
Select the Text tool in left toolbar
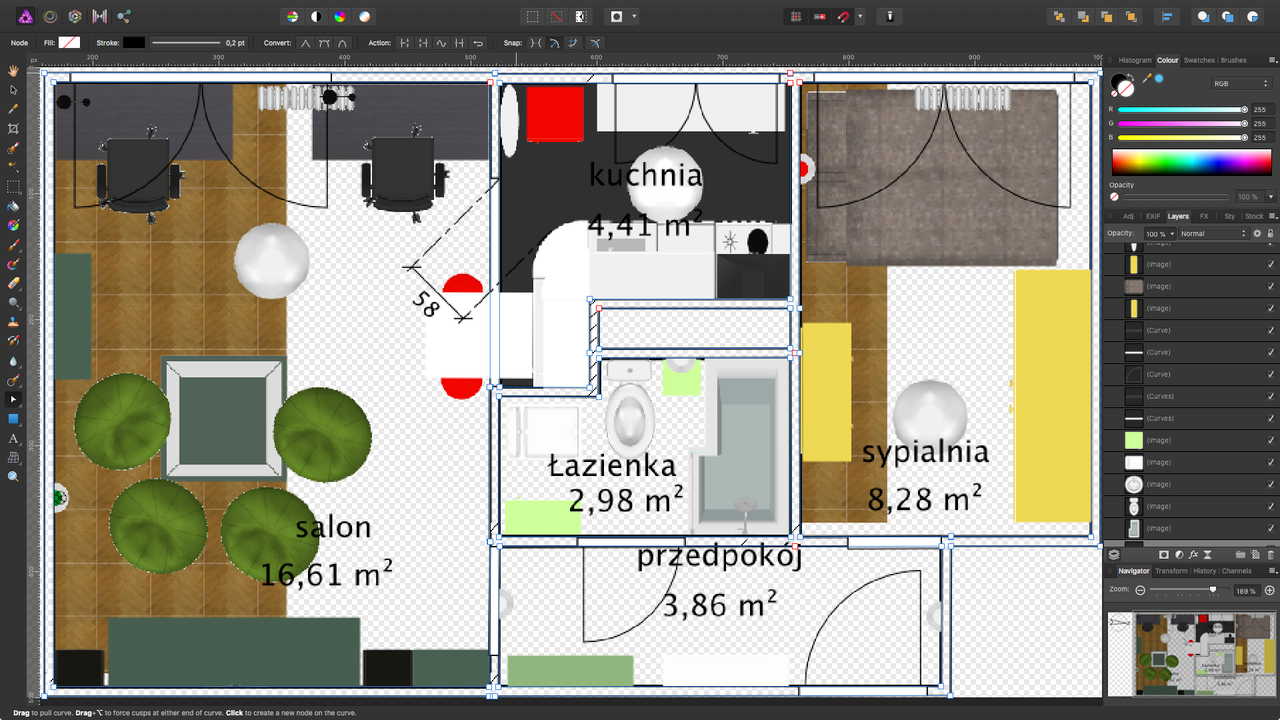click(14, 438)
